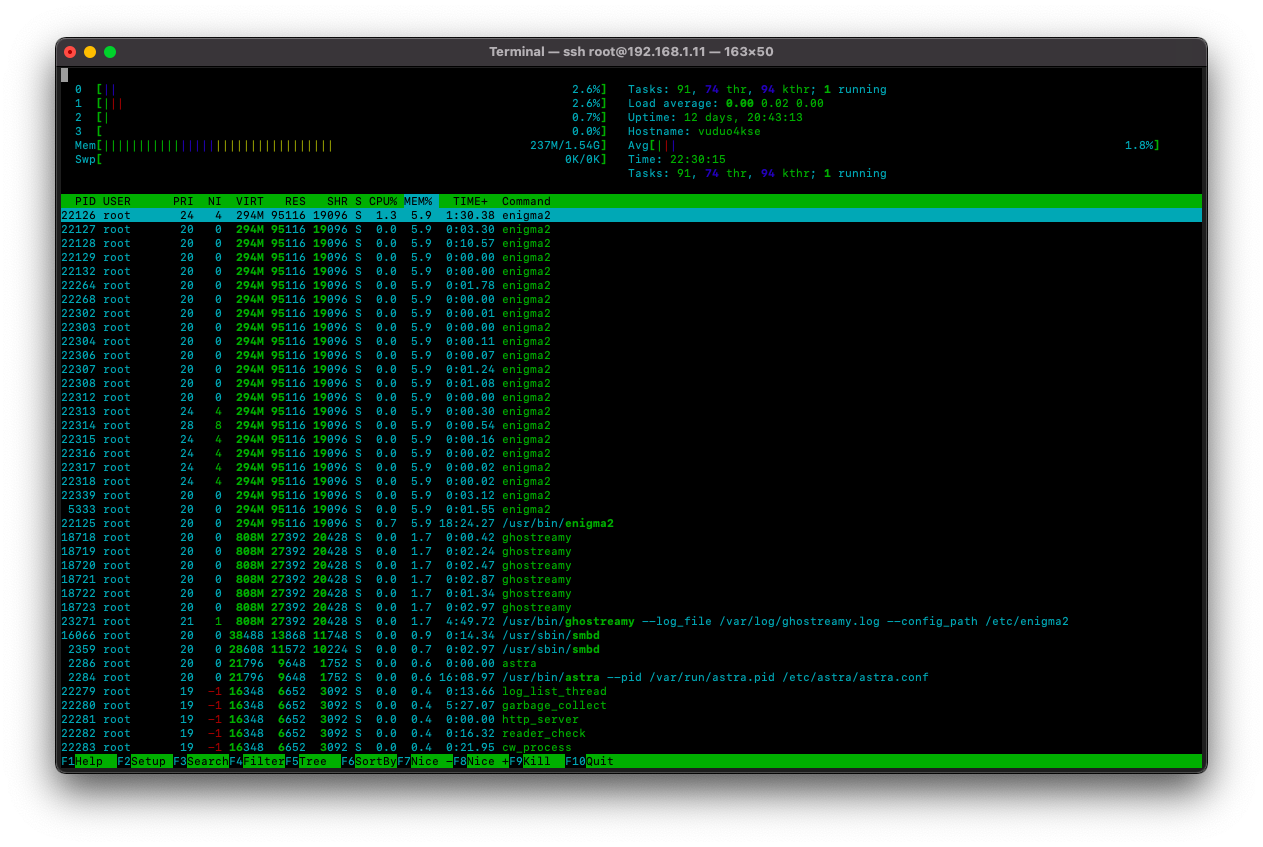Viewport: 1263px width, 847px height.
Task: Click the Mem usage meter bar
Action: pos(352,145)
